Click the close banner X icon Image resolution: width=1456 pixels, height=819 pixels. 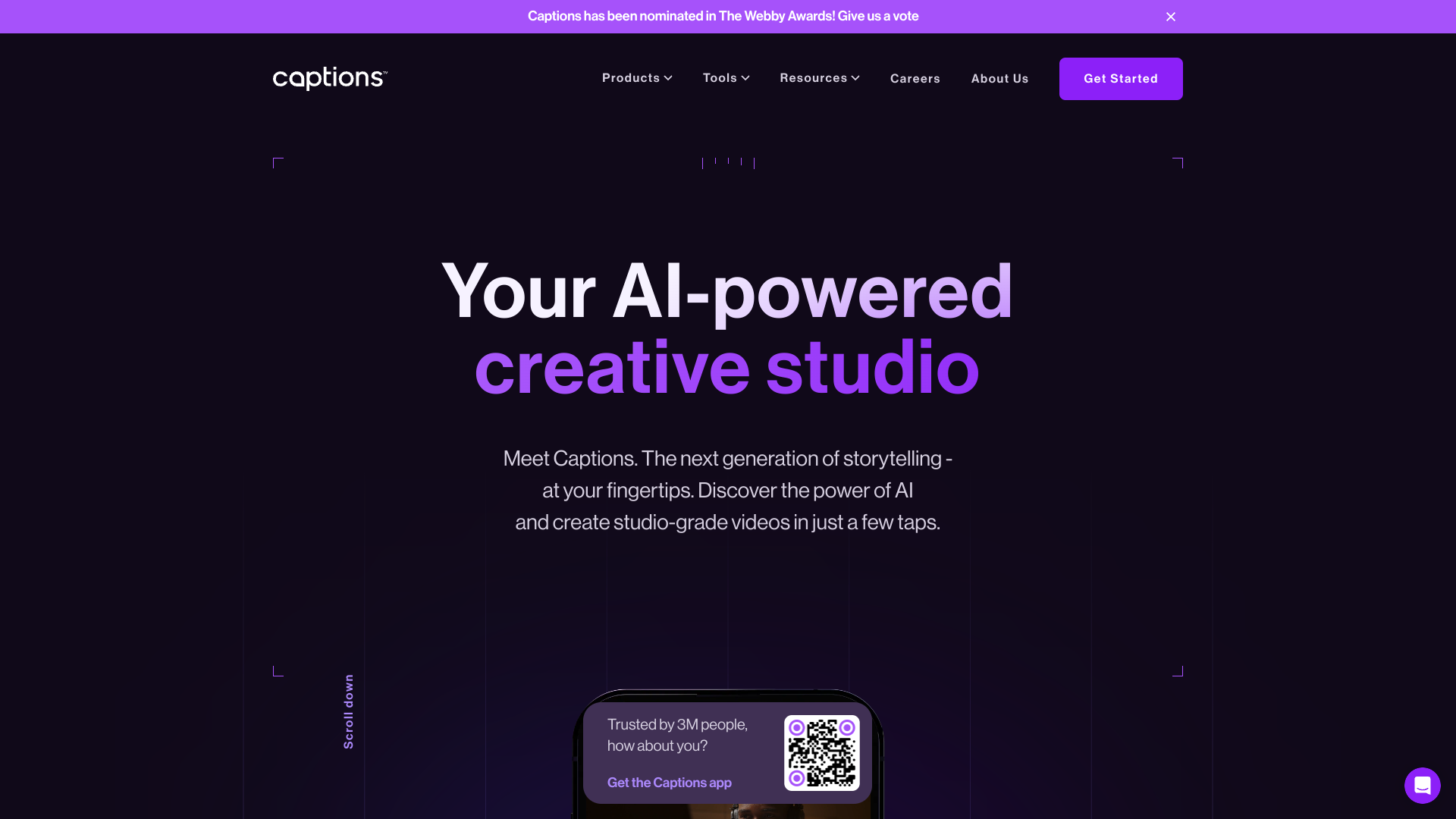(1171, 16)
